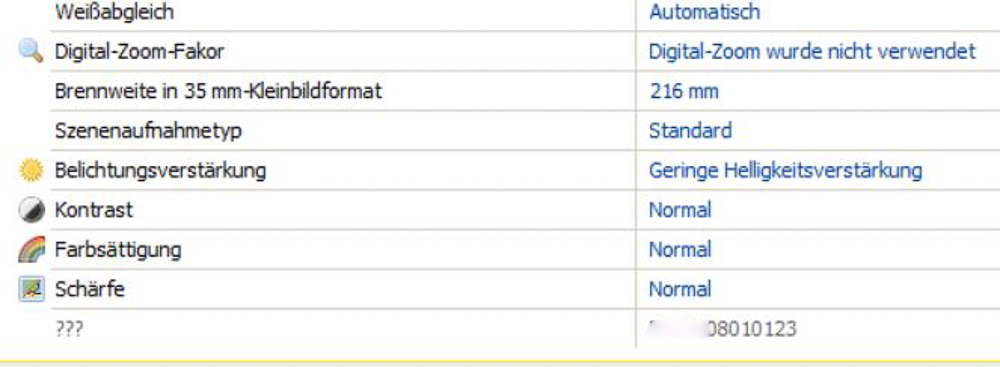Select the Szenenaufnahmetyp row label
The image size is (1000, 367).
tap(148, 131)
